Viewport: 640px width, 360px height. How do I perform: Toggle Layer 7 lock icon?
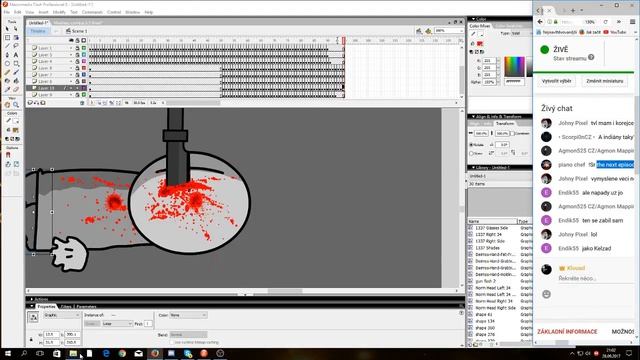pyautogui.click(x=77, y=75)
